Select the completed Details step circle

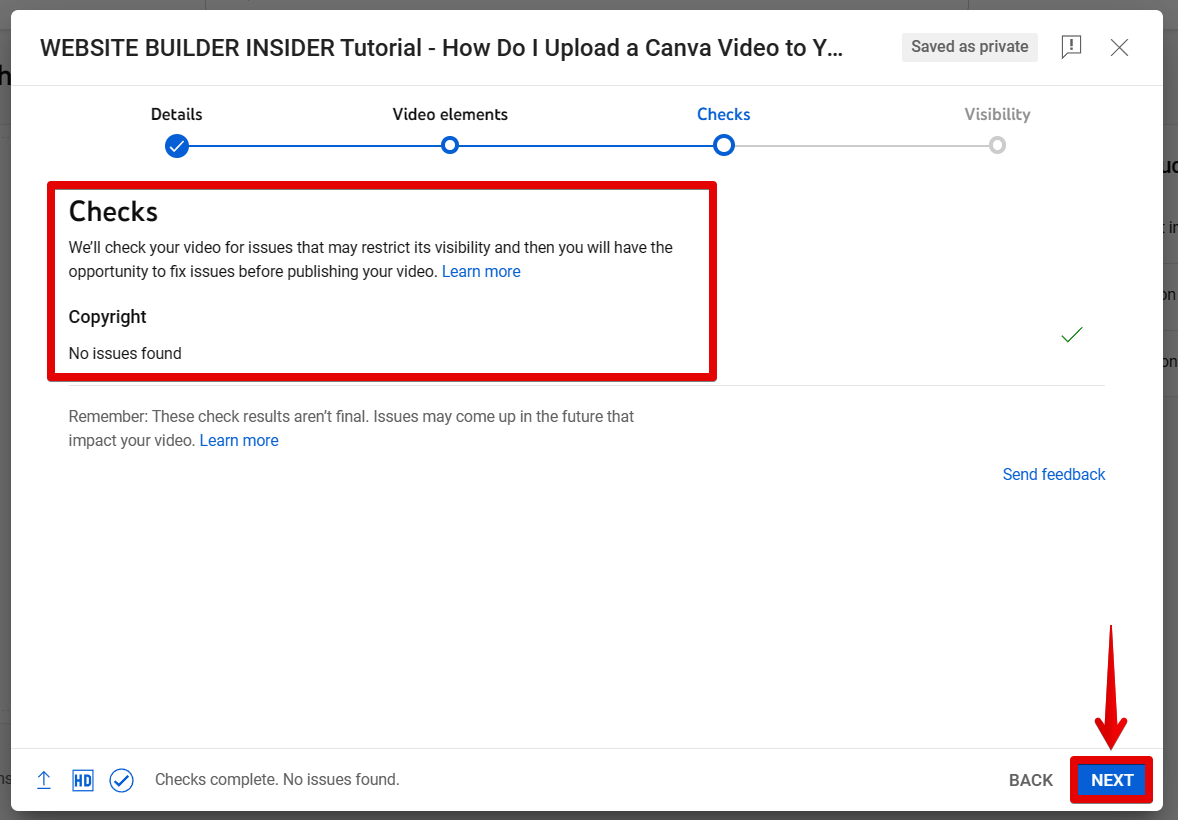177,146
